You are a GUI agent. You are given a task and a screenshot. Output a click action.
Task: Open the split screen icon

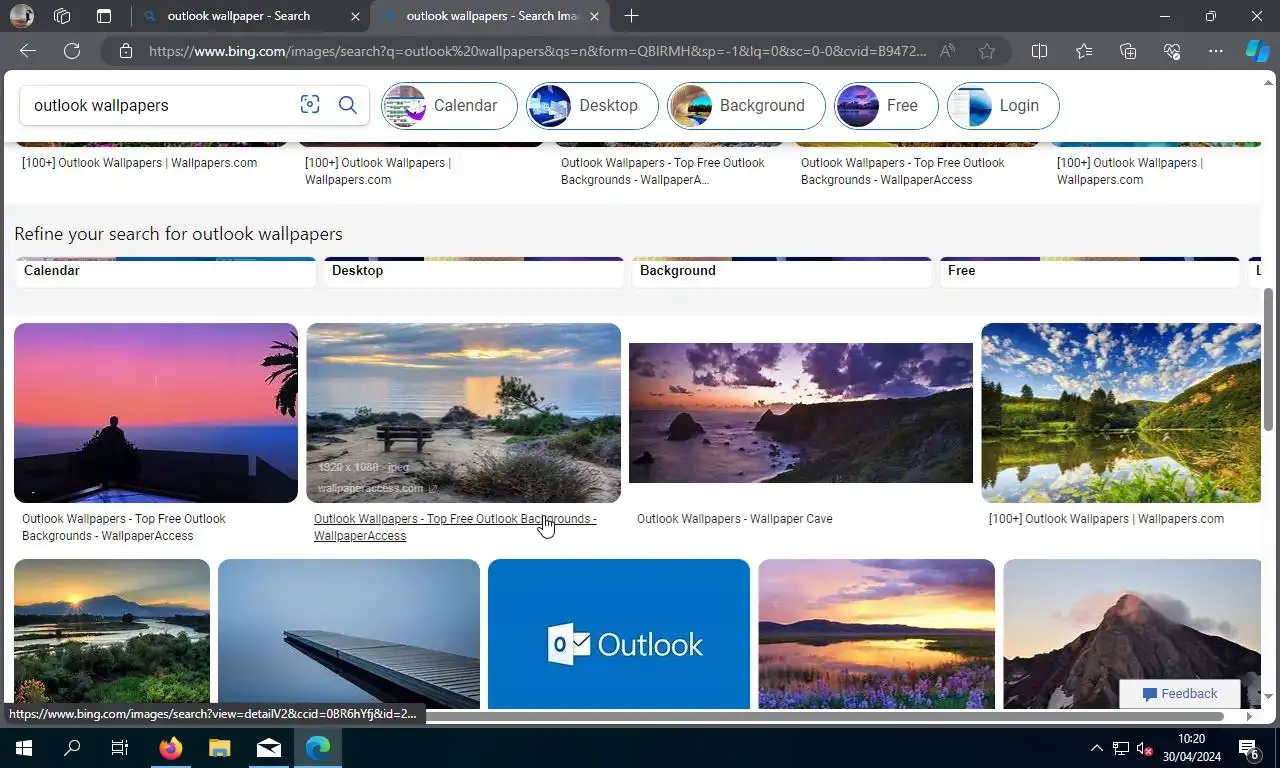[x=1039, y=51]
